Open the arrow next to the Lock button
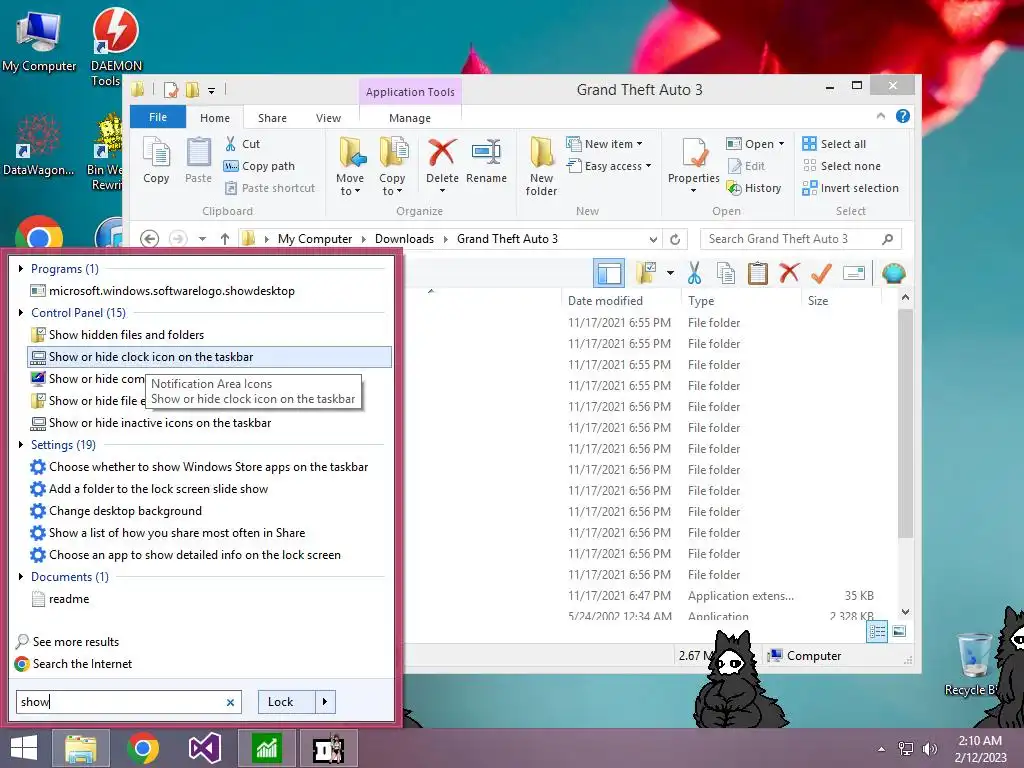 coord(325,702)
